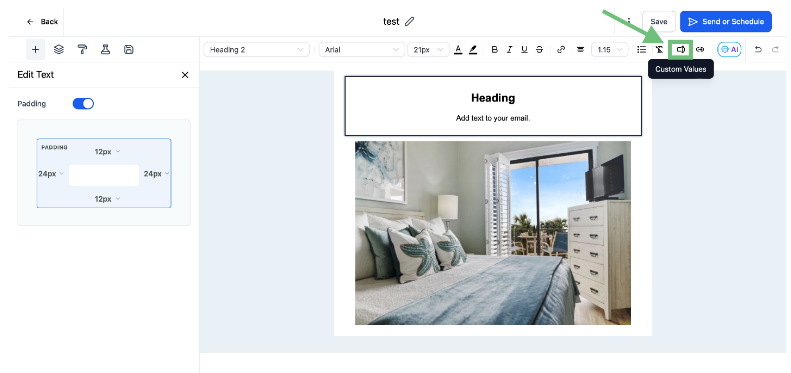
Task: Open the layers panel icon
Action: click(x=59, y=49)
